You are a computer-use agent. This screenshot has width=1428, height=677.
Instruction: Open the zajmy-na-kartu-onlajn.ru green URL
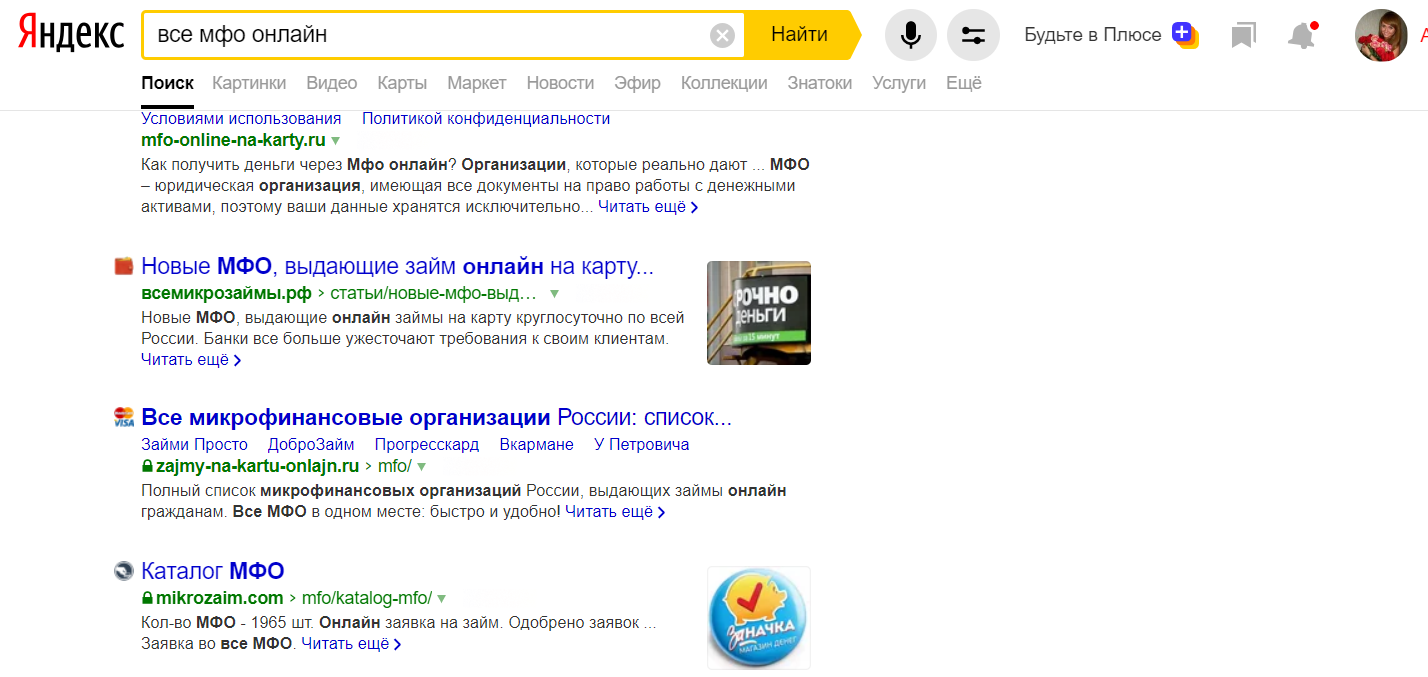(258, 466)
